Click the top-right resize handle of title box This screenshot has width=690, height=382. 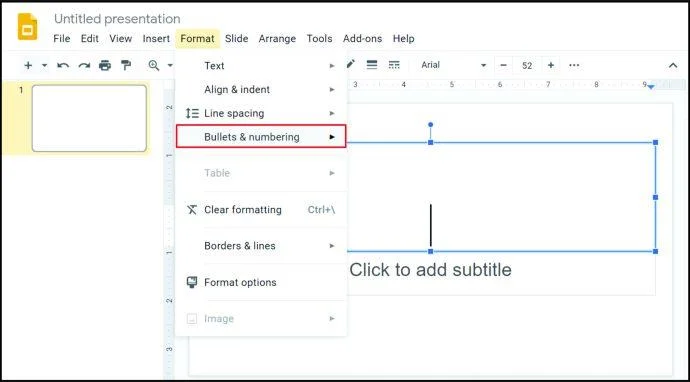point(655,143)
